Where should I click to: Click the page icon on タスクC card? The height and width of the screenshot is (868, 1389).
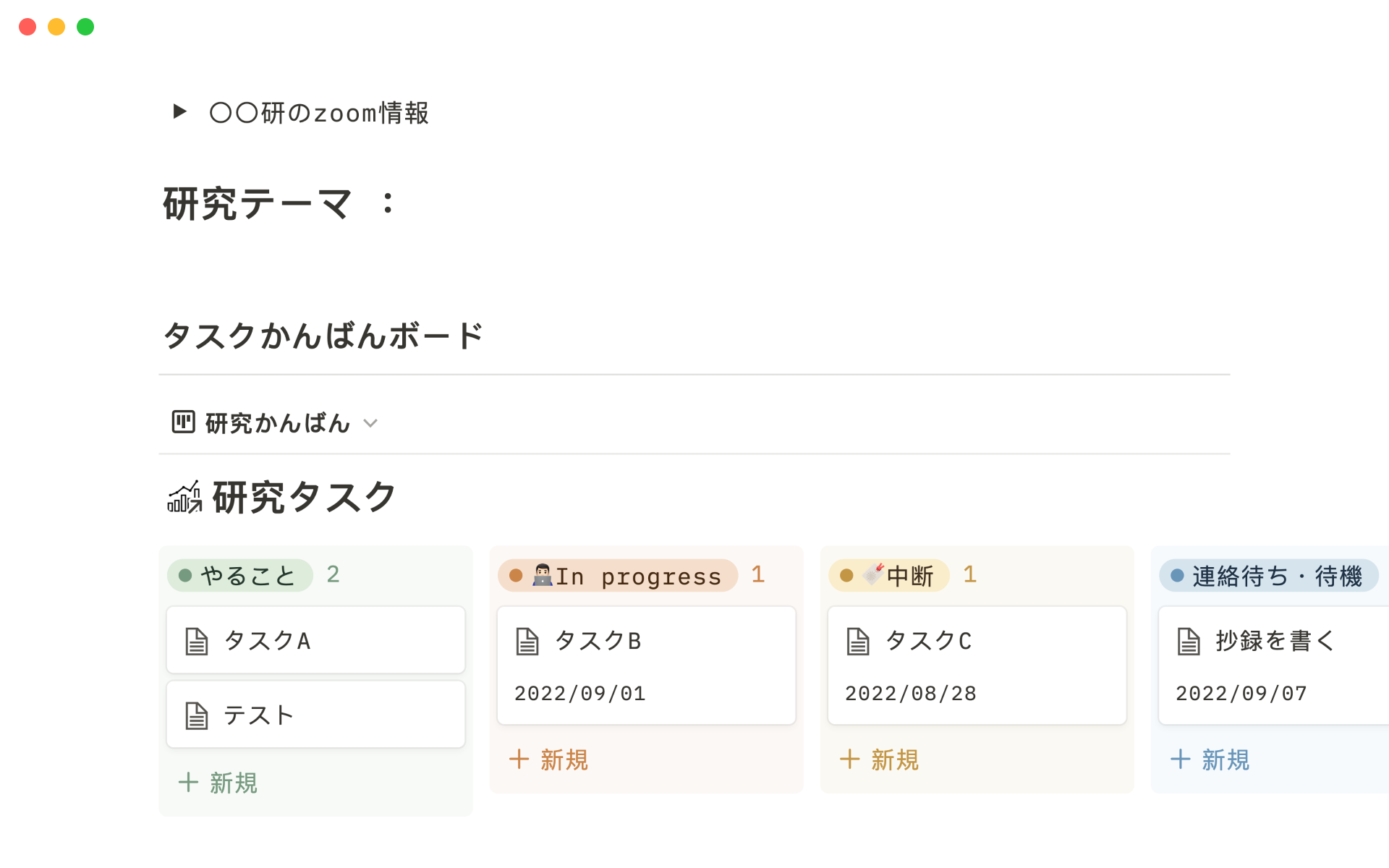coord(858,641)
